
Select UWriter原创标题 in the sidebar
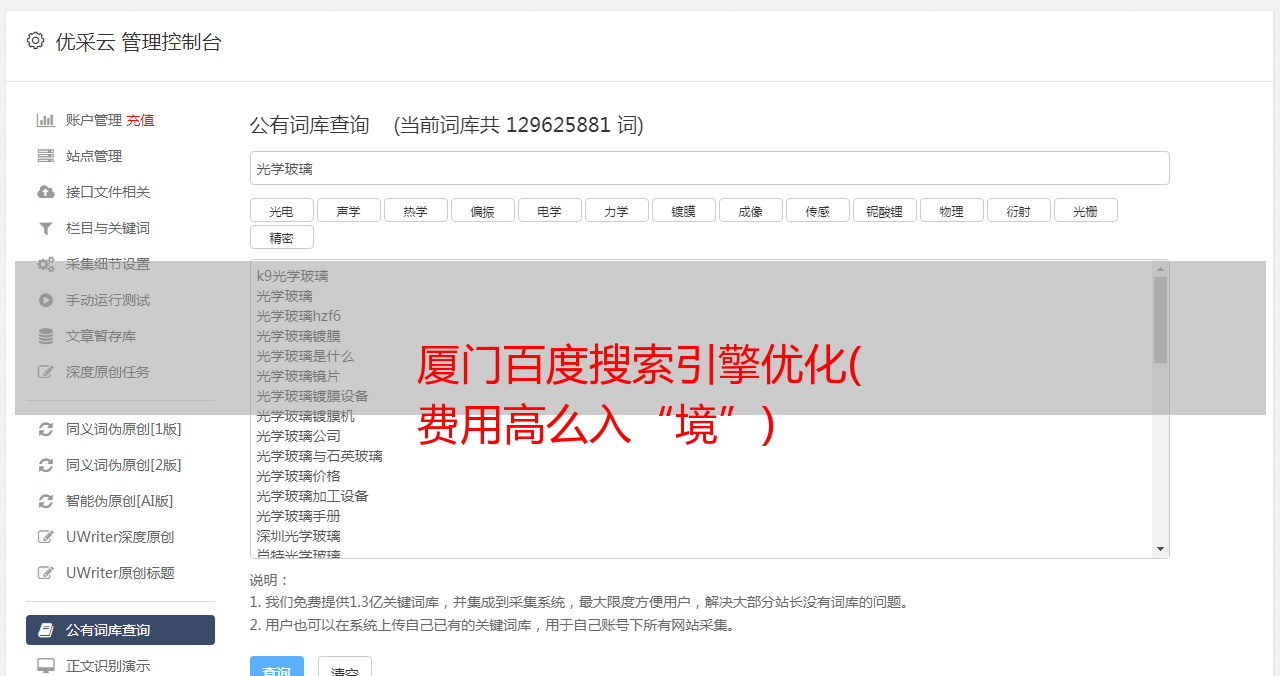tap(120, 573)
